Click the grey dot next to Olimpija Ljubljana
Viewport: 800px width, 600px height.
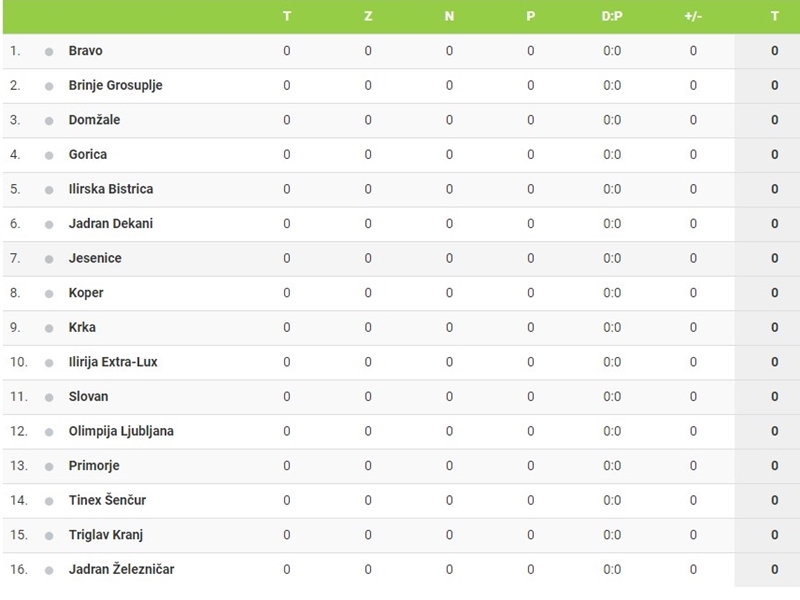[49, 432]
